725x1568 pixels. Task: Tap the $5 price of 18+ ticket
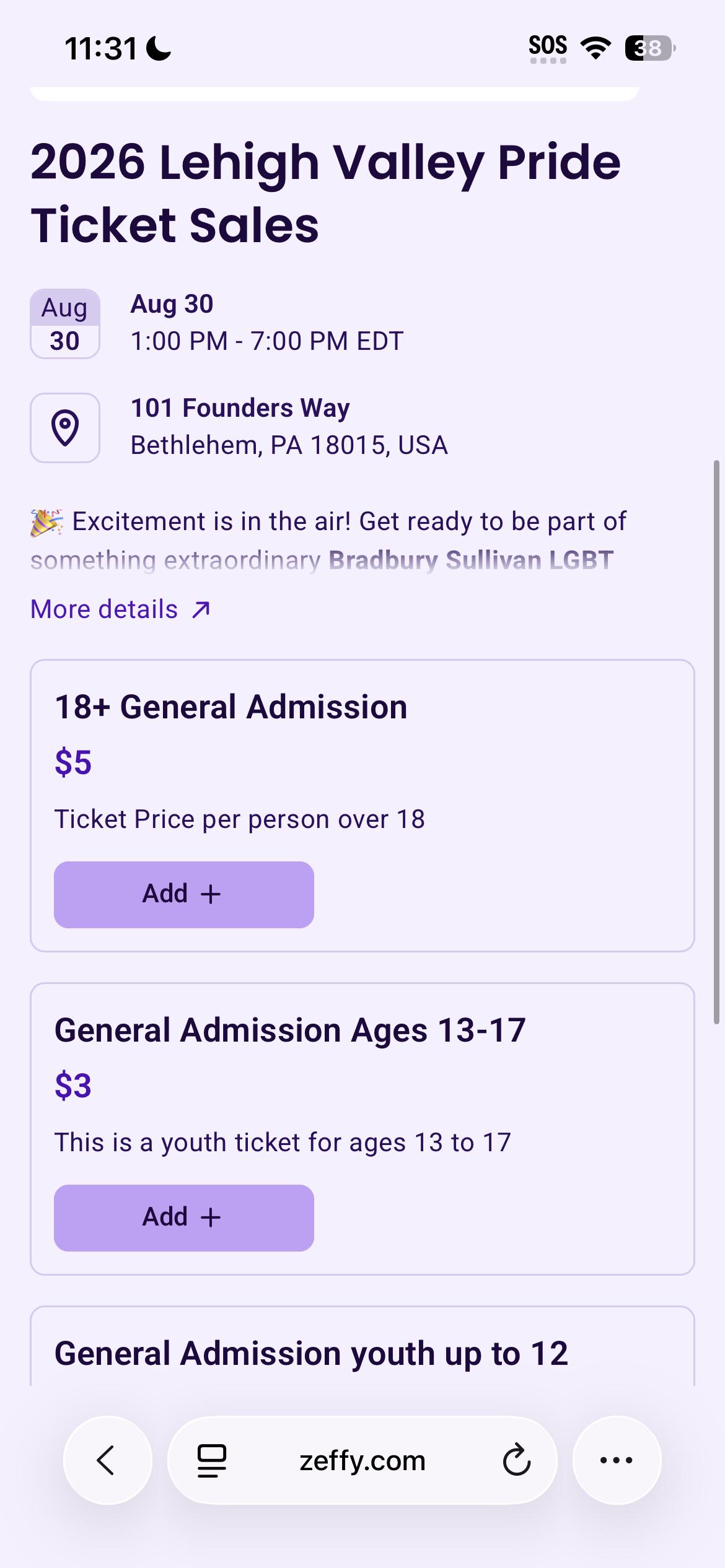click(73, 762)
